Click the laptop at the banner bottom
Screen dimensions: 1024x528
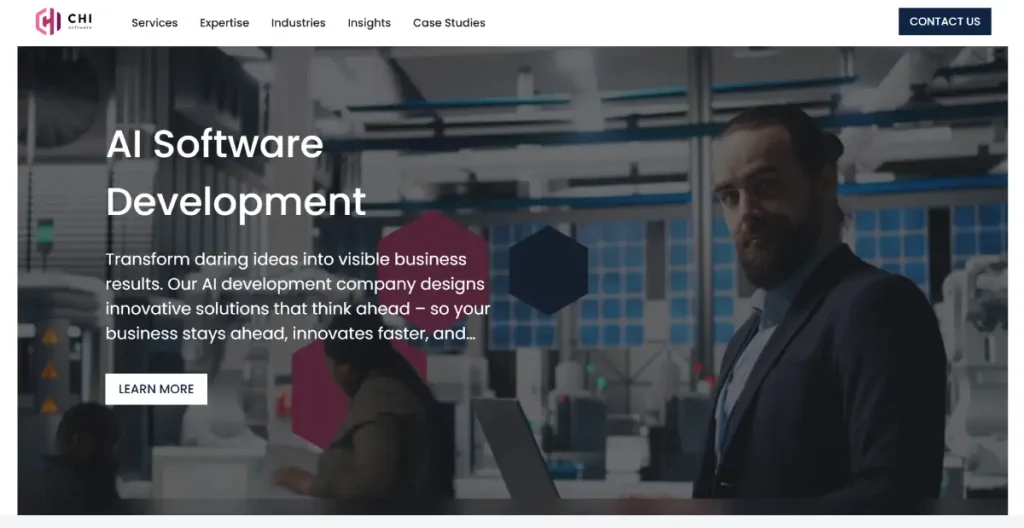point(515,450)
